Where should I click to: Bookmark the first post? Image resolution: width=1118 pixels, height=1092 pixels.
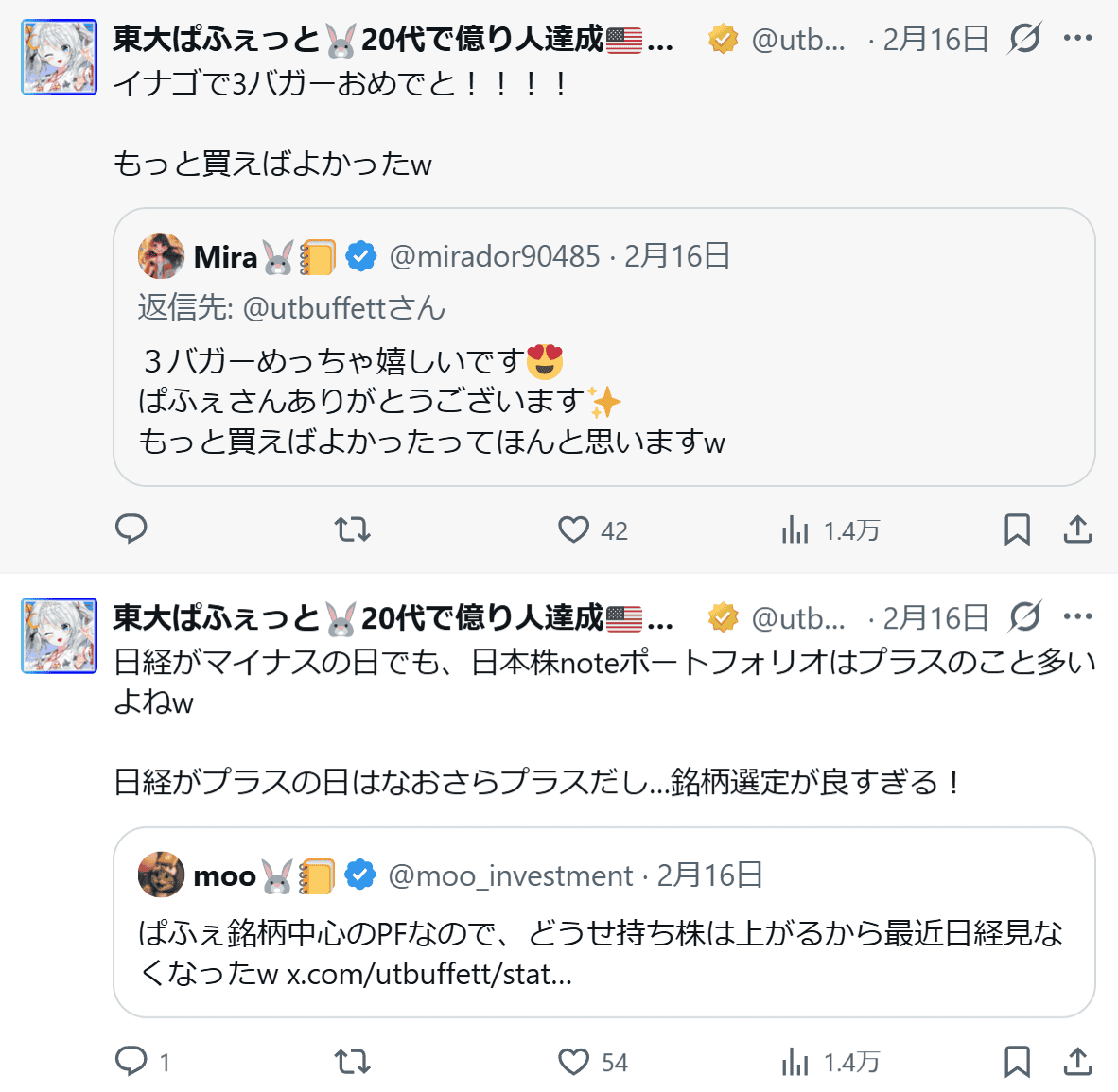click(1017, 529)
